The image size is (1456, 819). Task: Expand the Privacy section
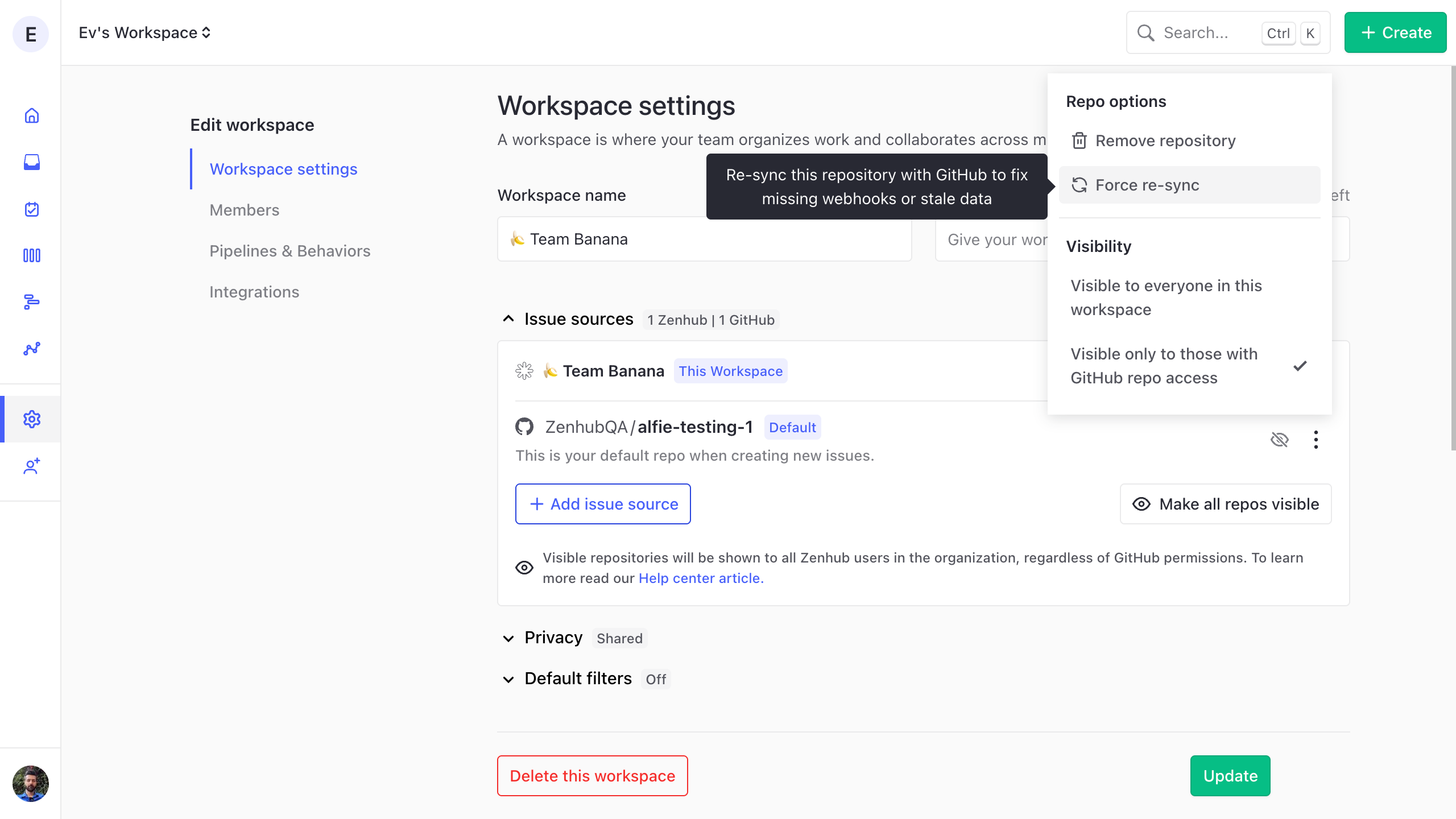click(x=508, y=638)
